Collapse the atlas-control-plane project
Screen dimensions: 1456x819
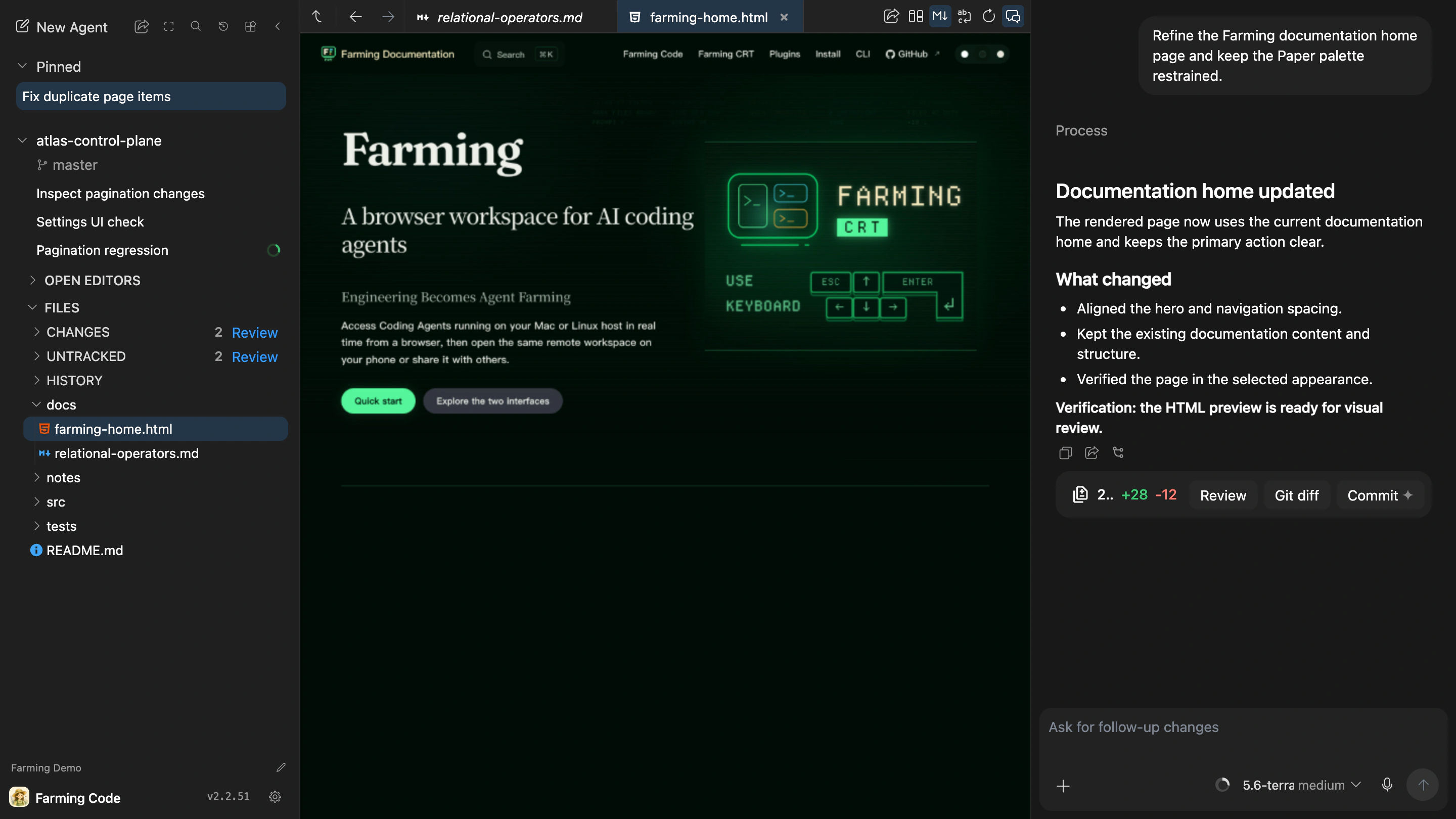23,140
